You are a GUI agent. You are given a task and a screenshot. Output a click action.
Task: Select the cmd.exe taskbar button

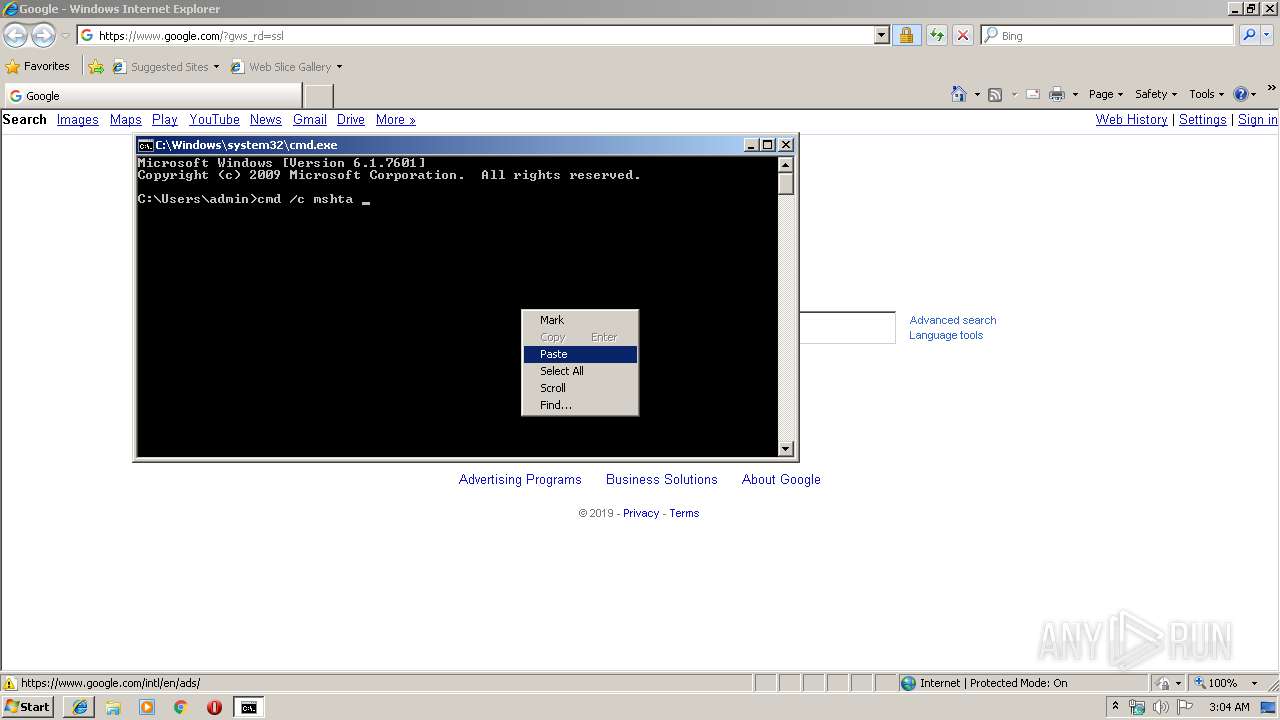click(x=248, y=707)
